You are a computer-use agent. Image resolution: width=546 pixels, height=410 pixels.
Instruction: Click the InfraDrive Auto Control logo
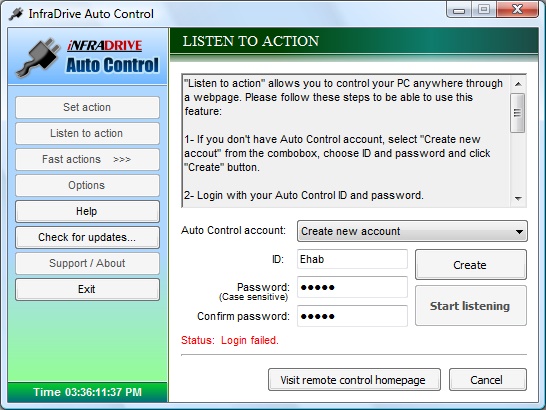coord(88,57)
